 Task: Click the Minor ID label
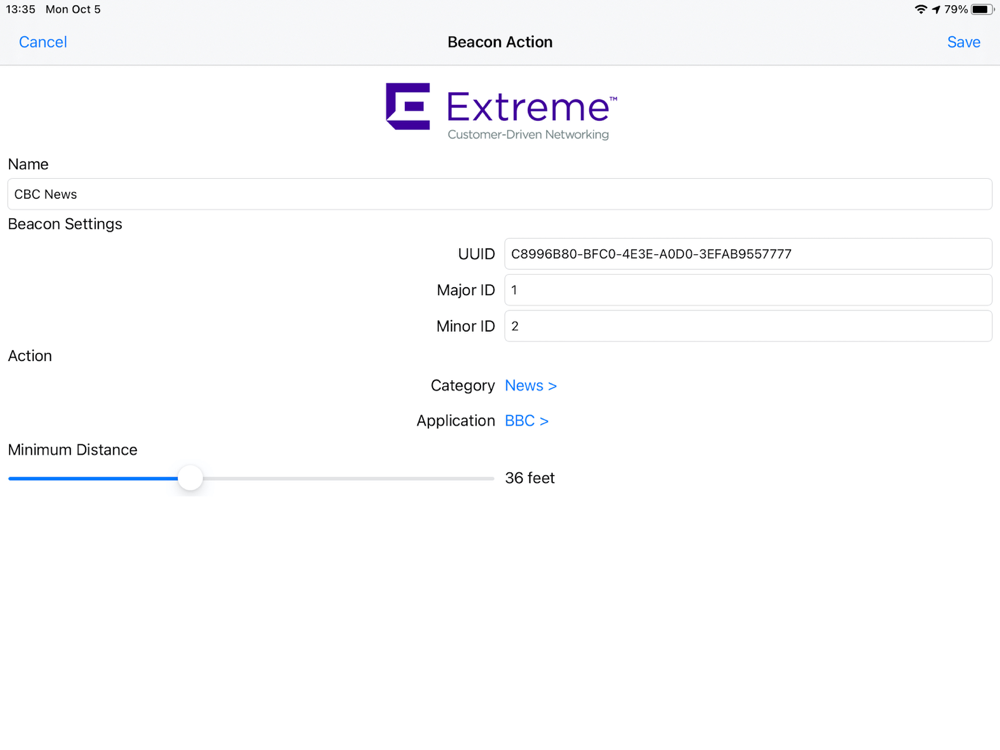tap(466, 326)
